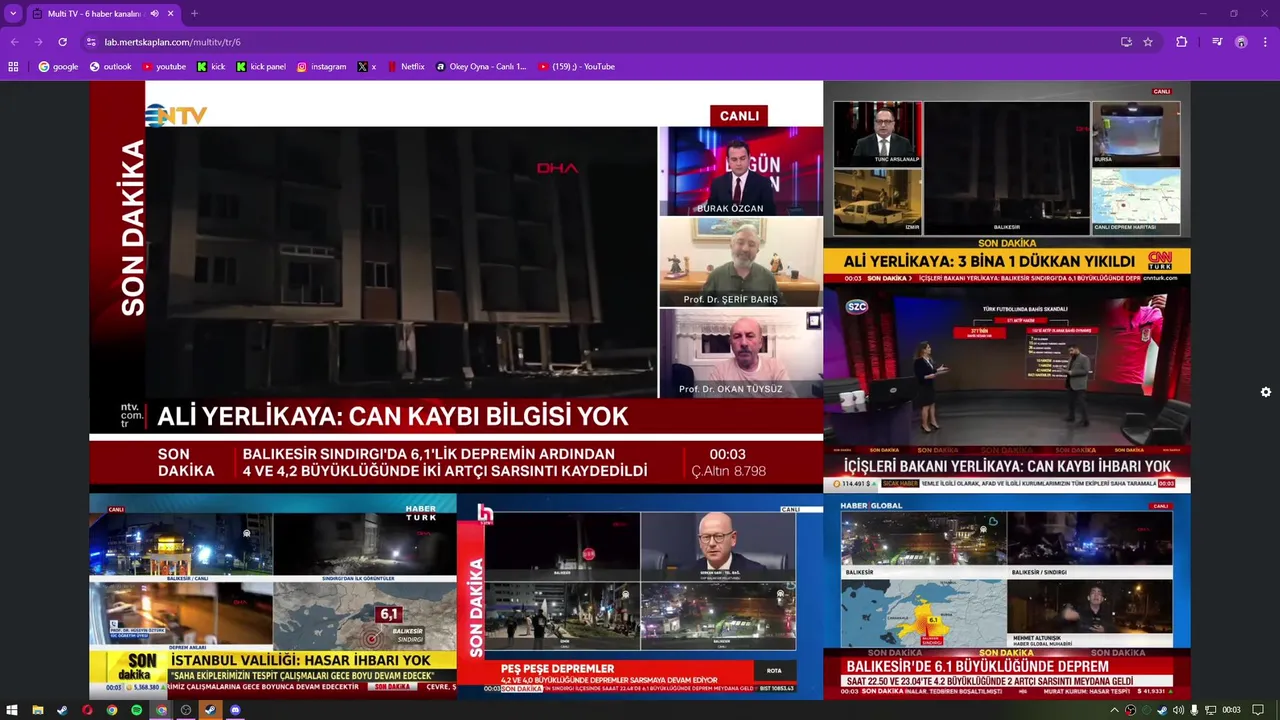The width and height of the screenshot is (1280, 720).
Task: Open the Okey Oyna bookmark
Action: pos(481,67)
